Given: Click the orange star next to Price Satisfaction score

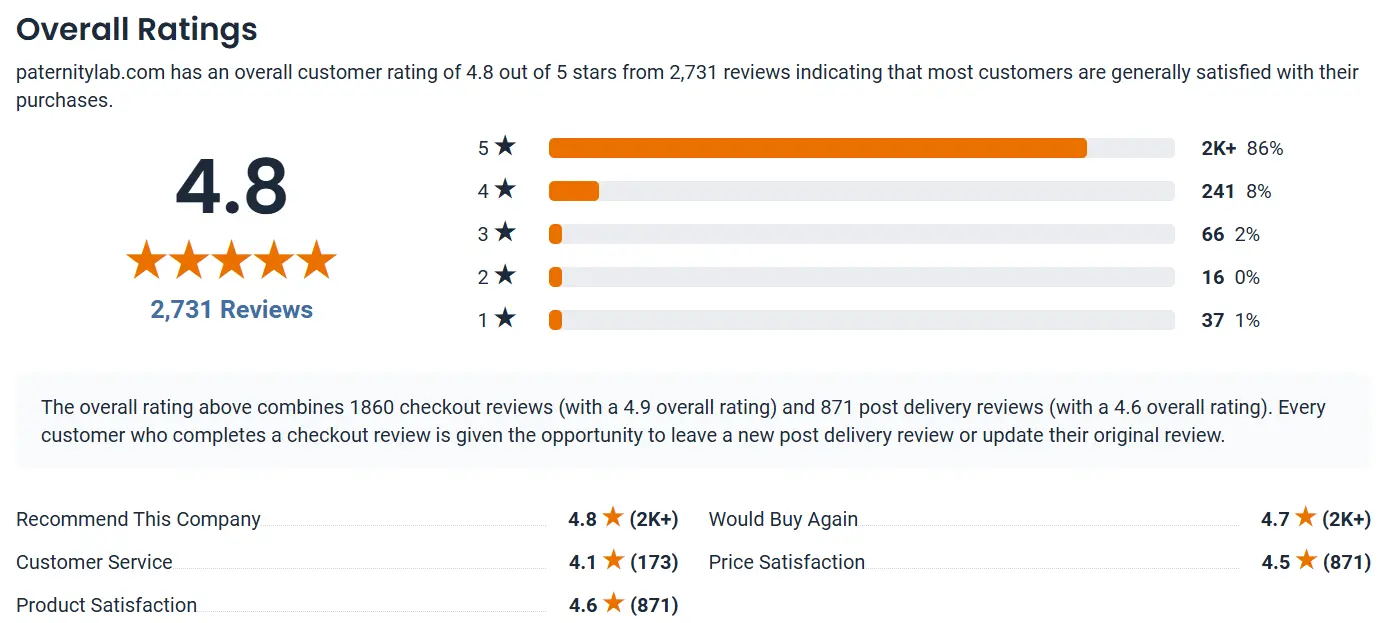Looking at the screenshot, I should [1306, 561].
